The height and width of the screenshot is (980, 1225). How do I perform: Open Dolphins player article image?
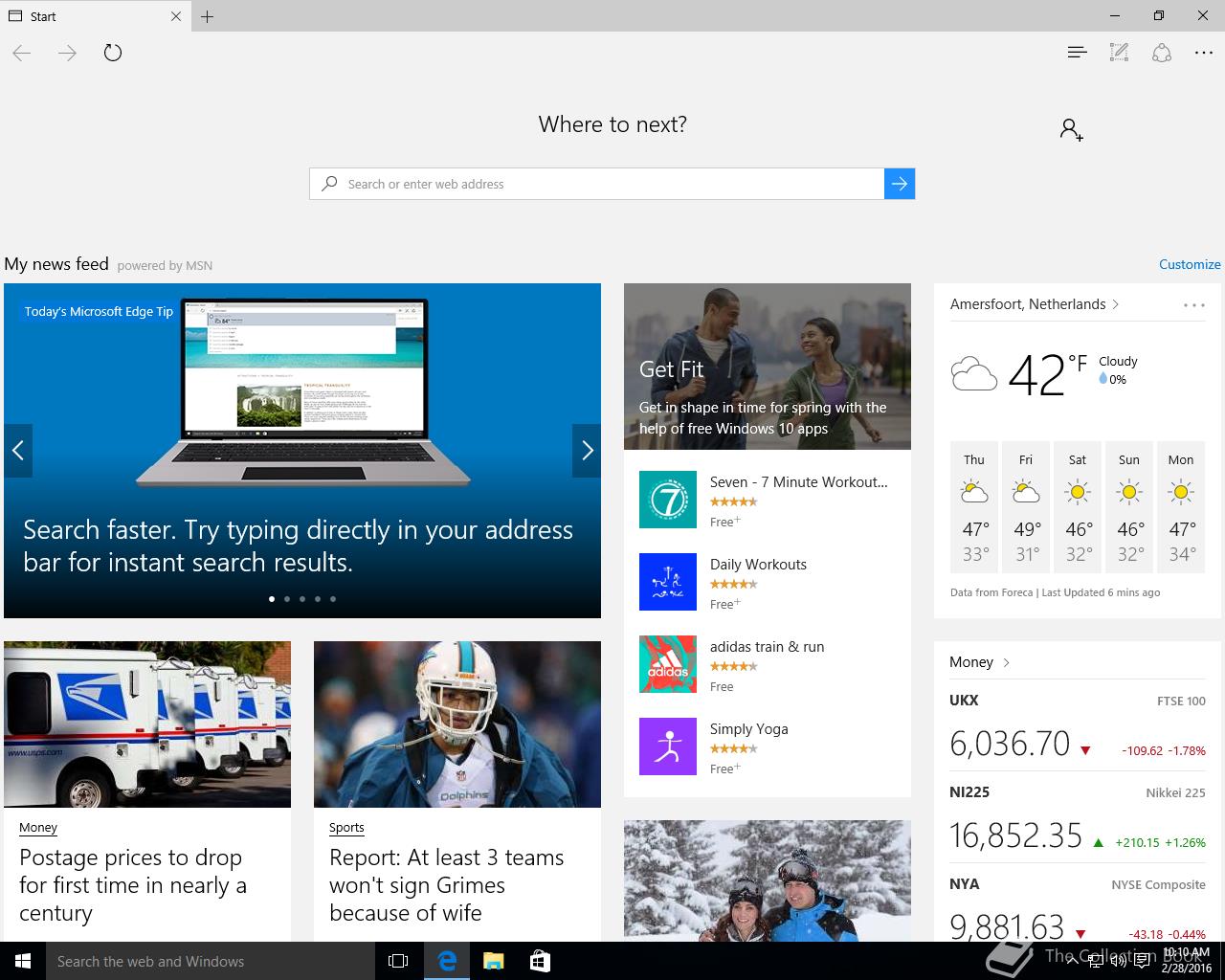(x=457, y=724)
